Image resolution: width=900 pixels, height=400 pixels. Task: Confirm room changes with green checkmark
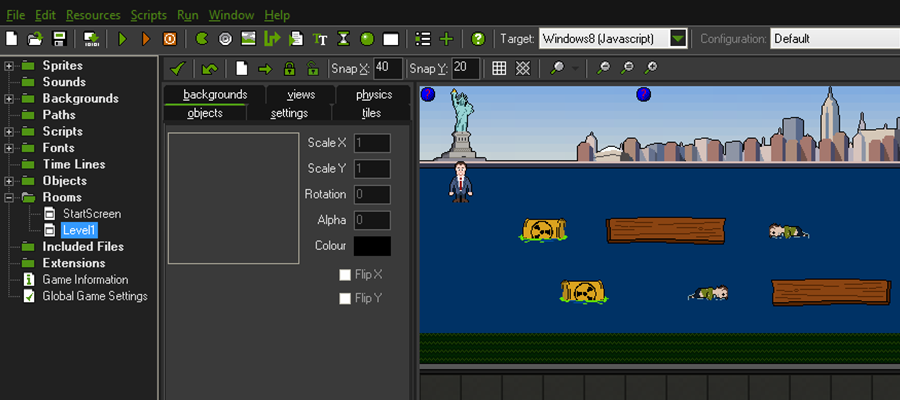click(x=177, y=69)
